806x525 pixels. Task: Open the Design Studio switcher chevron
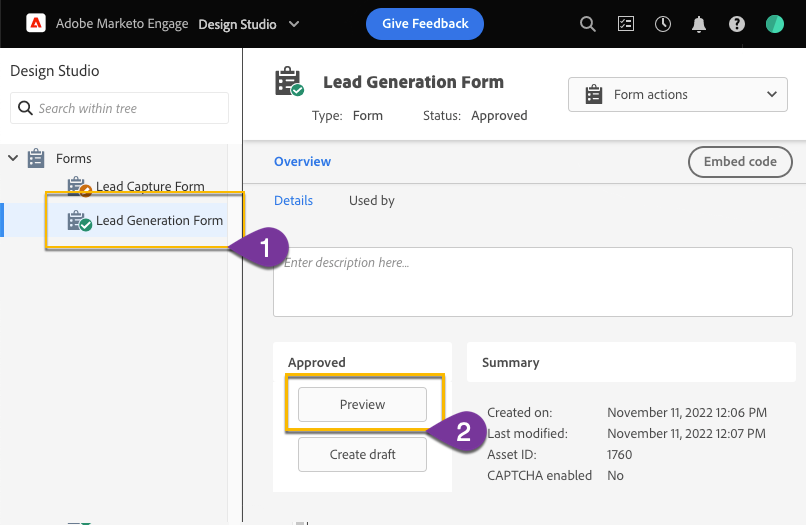click(x=294, y=24)
